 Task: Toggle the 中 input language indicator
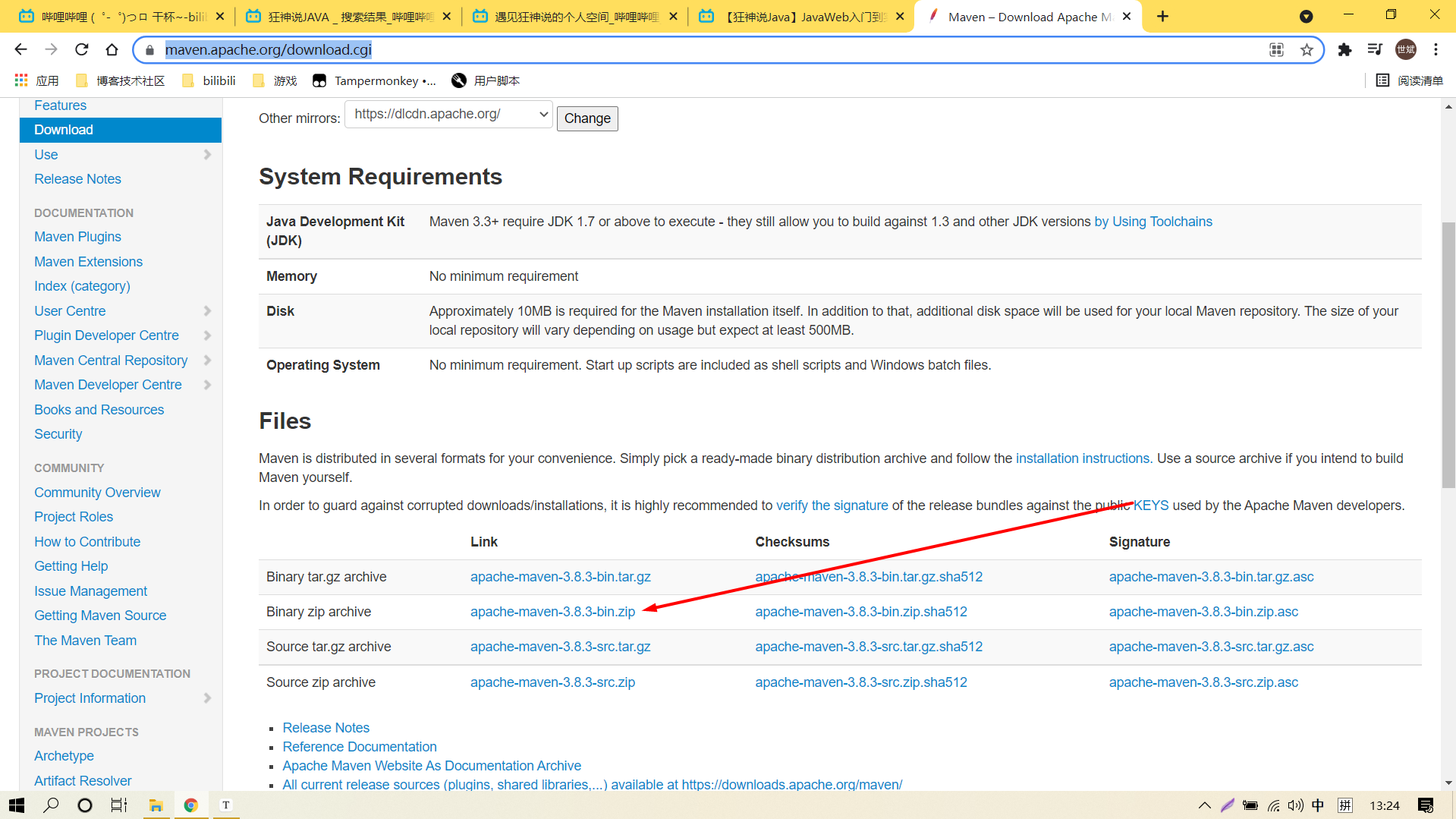click(1318, 805)
